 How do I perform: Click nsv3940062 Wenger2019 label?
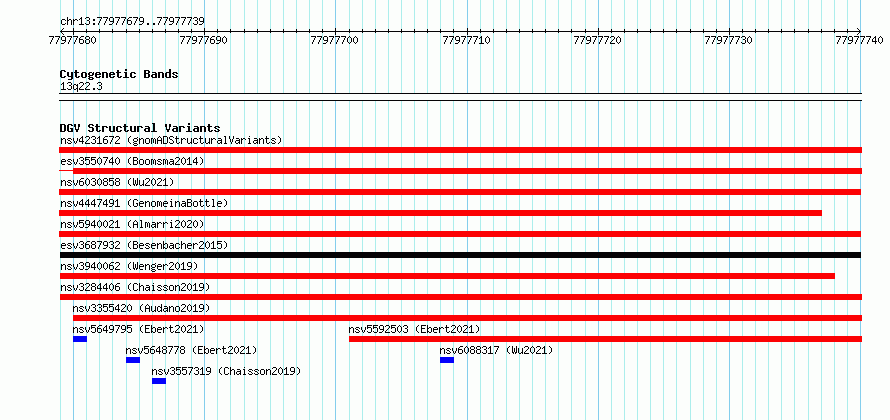coord(129,266)
